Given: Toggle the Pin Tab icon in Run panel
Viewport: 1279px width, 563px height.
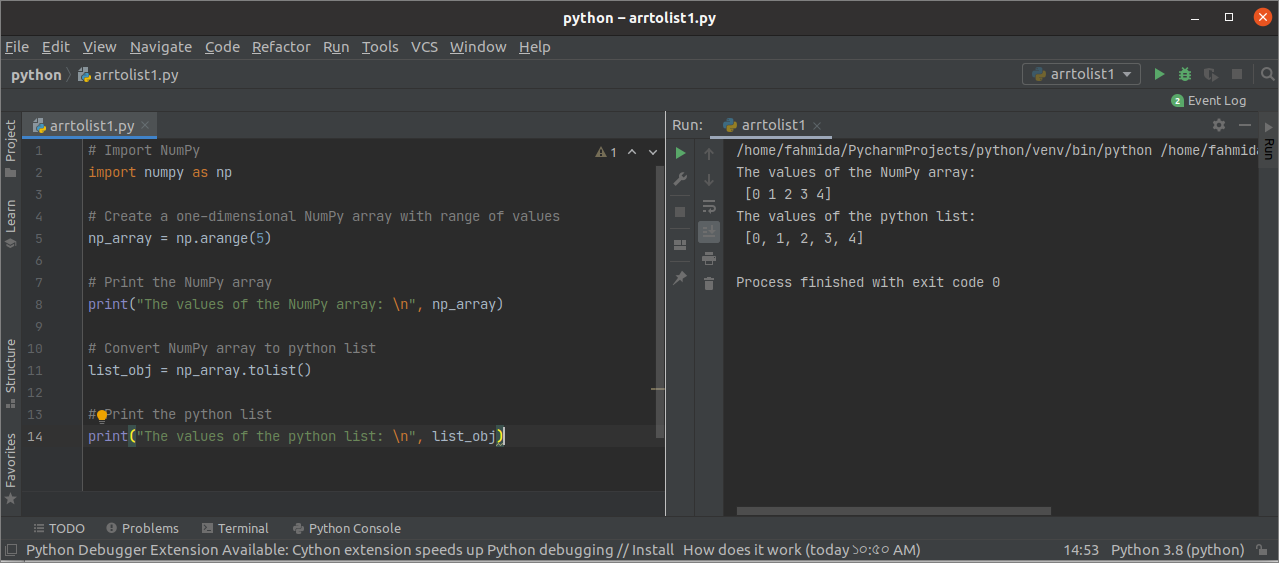Looking at the screenshot, I should click(680, 278).
